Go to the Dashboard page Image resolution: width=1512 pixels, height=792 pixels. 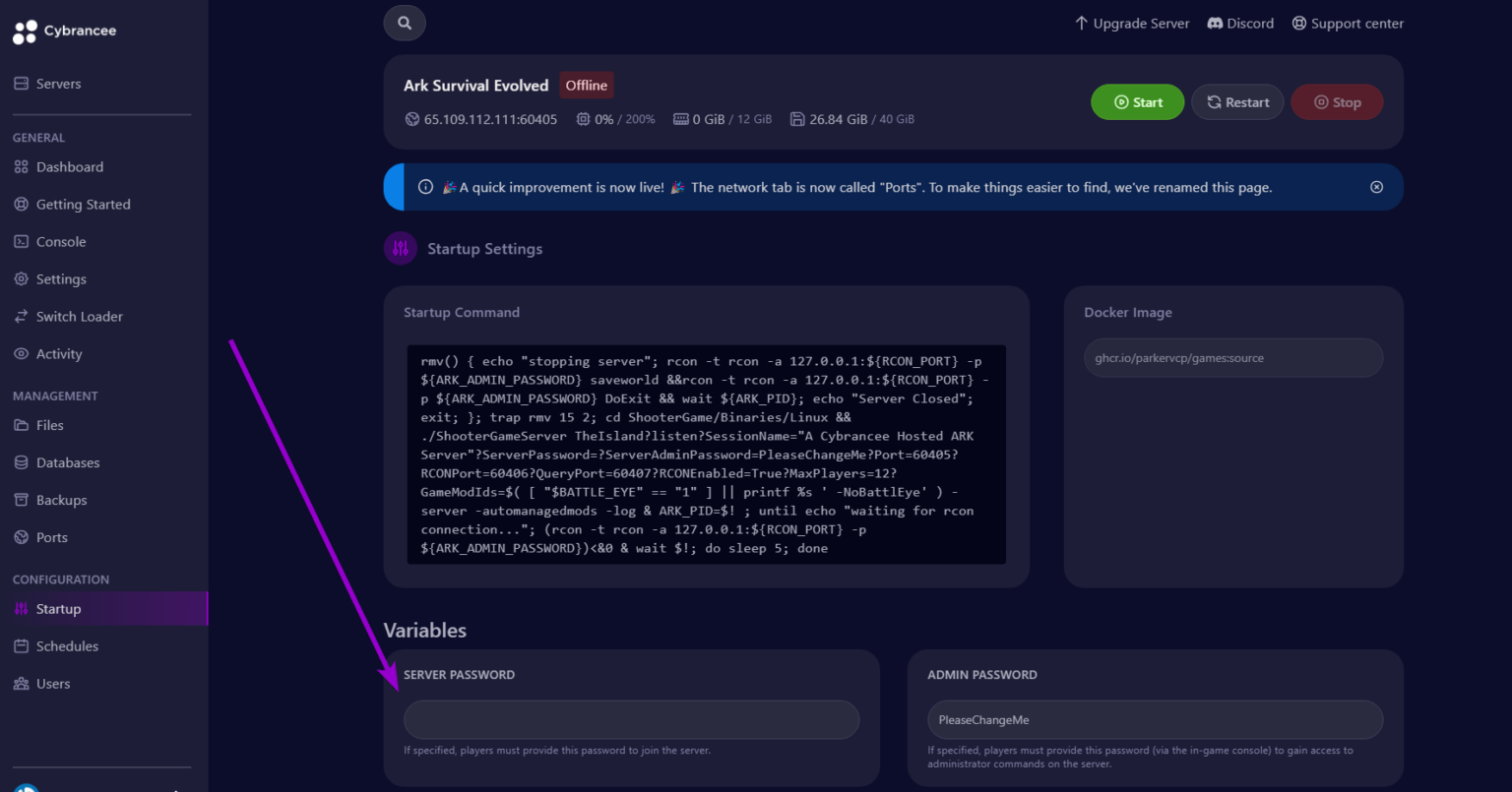pos(69,167)
